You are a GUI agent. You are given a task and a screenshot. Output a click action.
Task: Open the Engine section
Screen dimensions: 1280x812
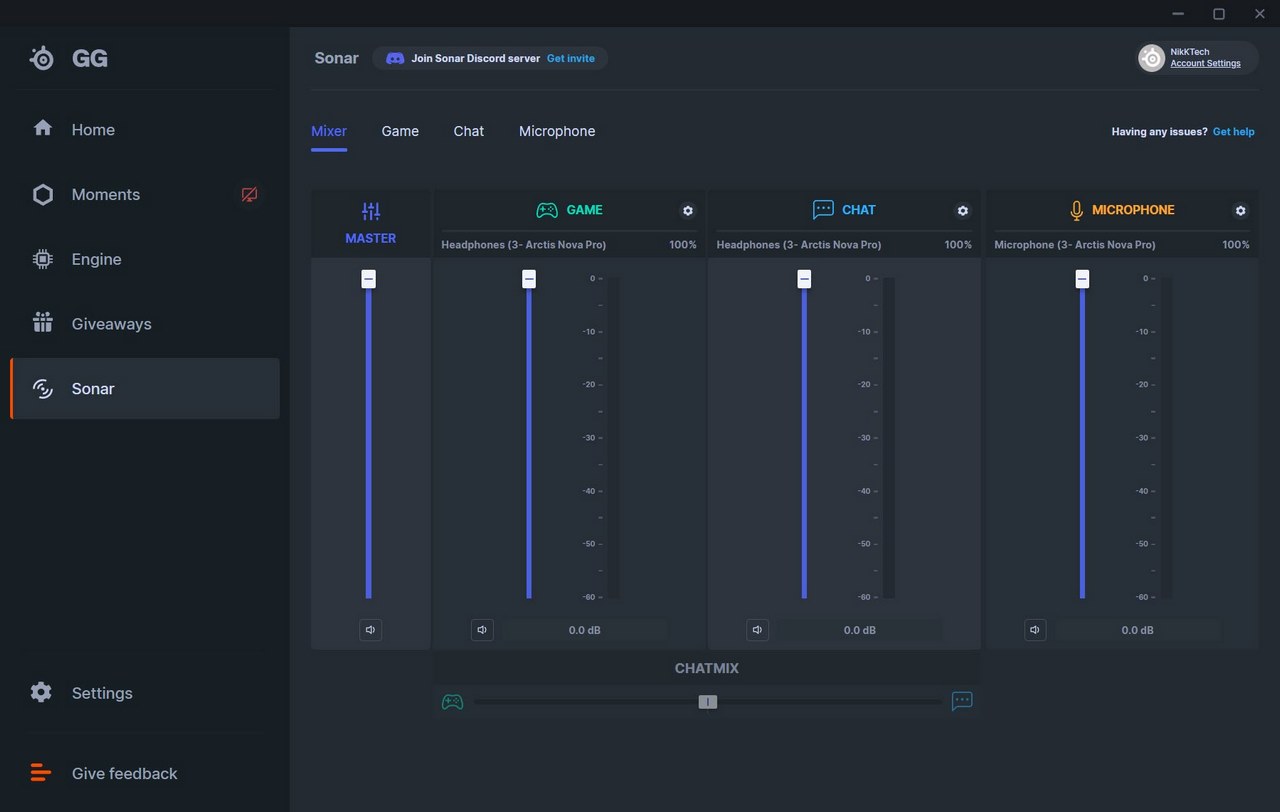145,259
